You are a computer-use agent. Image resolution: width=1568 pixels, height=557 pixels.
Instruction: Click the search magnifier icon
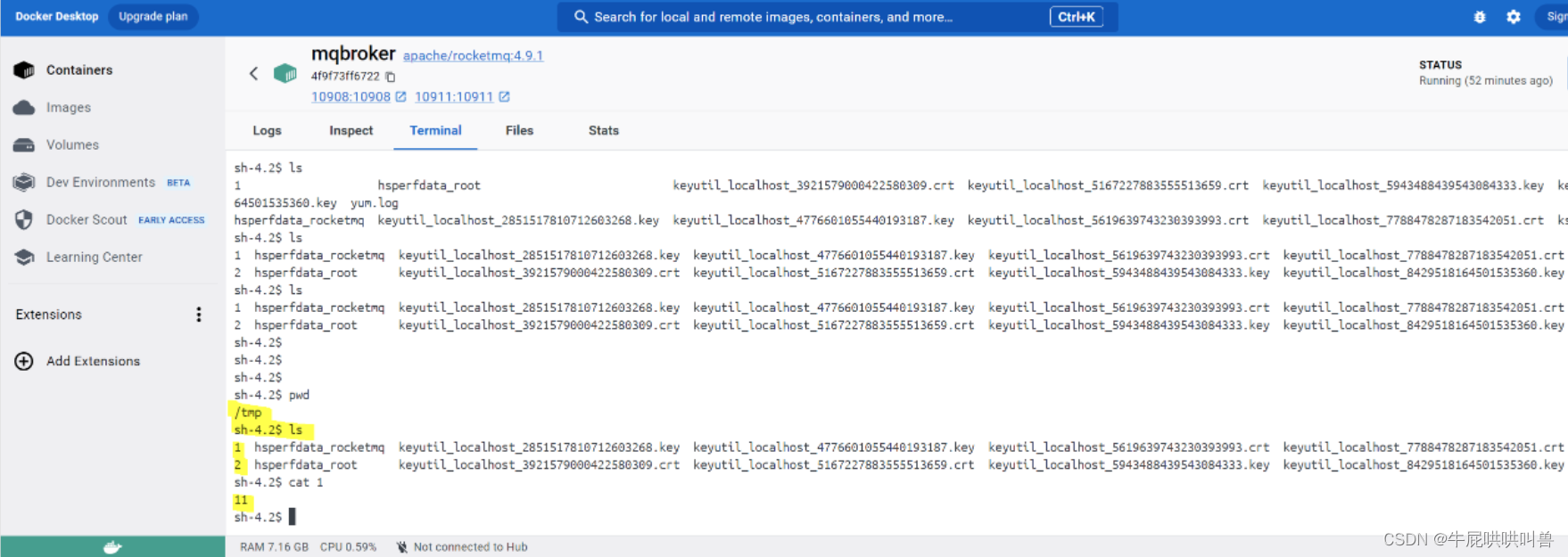coord(581,17)
